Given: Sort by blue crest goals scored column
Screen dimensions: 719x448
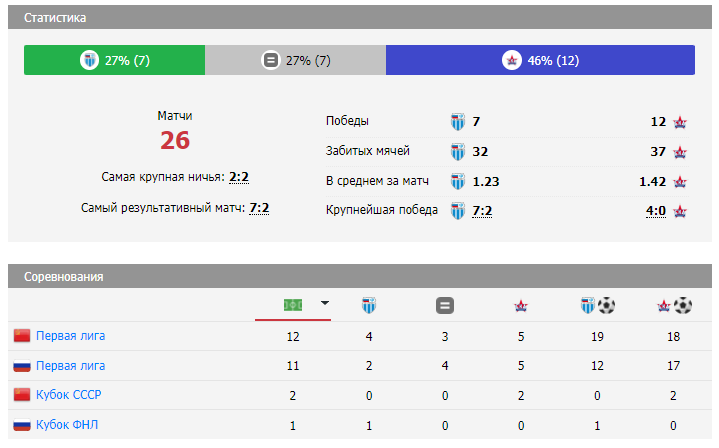Looking at the screenshot, I should point(597,305).
